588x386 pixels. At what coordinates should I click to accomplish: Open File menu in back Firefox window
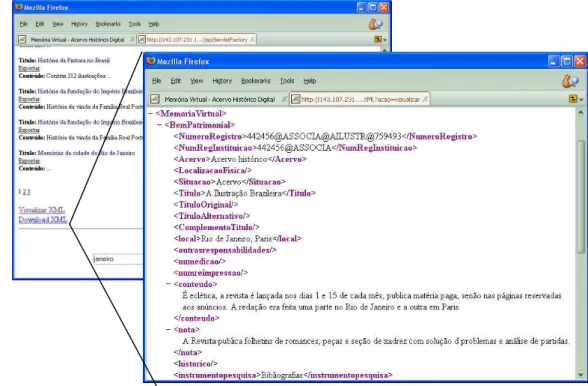tap(24, 24)
